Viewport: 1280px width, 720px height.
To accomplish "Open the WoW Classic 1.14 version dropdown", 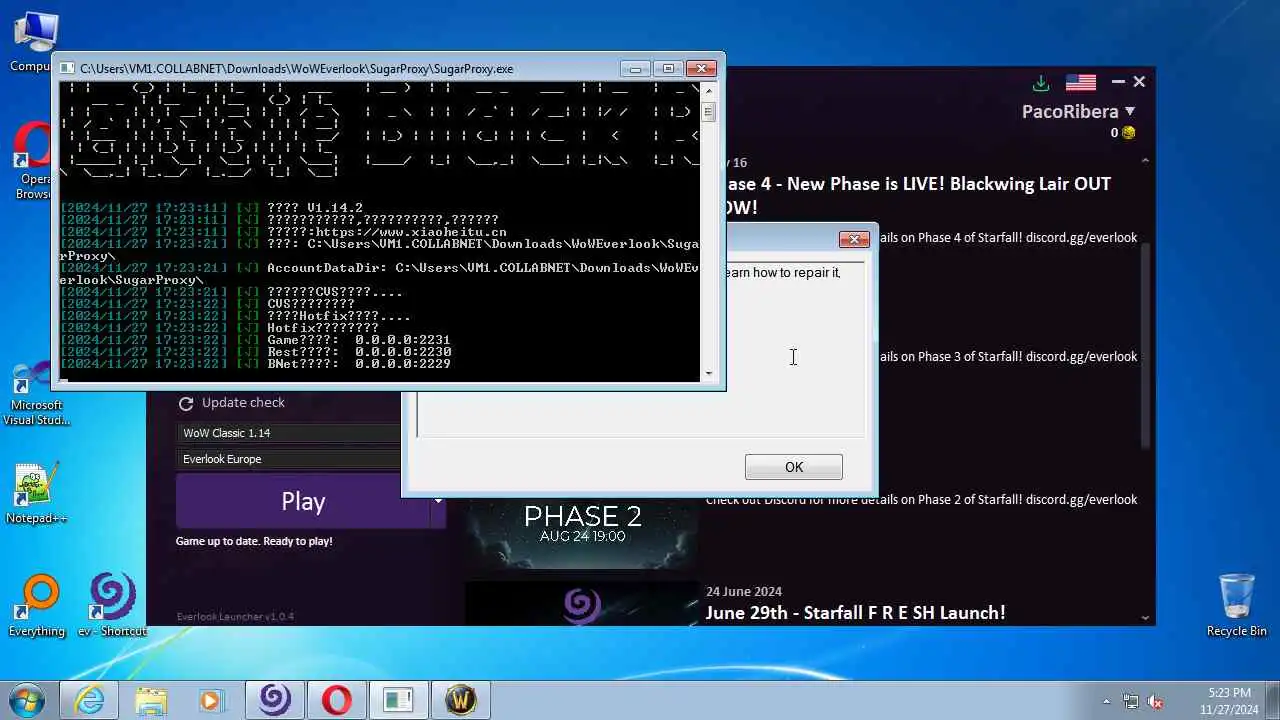I will point(289,433).
